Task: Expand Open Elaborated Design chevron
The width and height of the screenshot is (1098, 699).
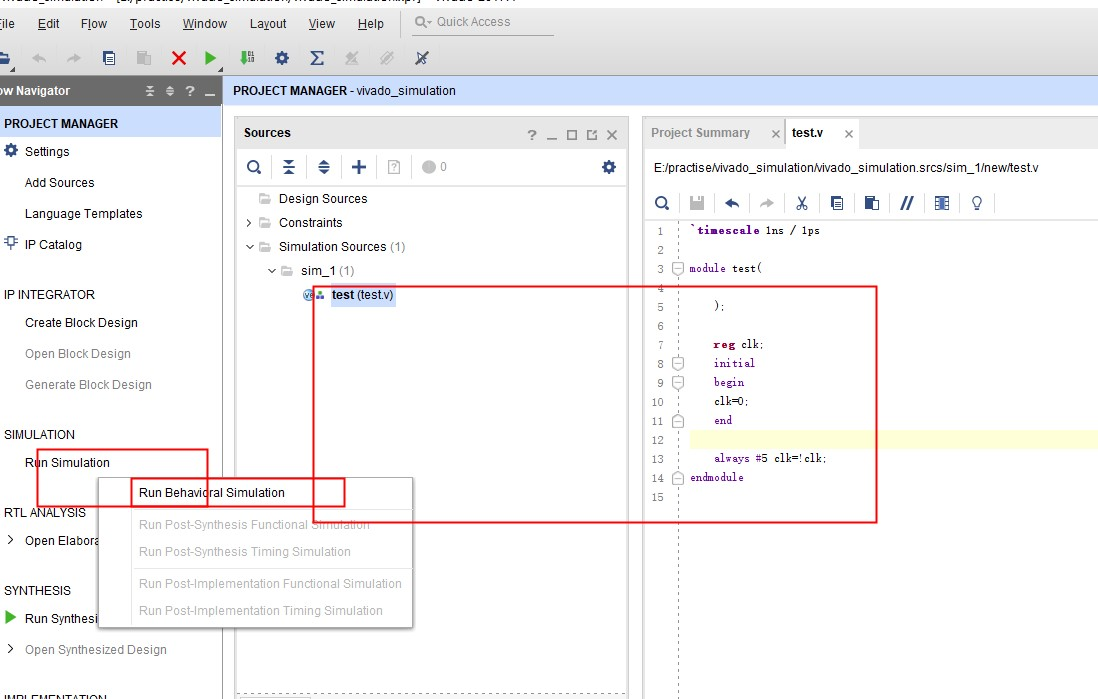Action: click(10, 540)
